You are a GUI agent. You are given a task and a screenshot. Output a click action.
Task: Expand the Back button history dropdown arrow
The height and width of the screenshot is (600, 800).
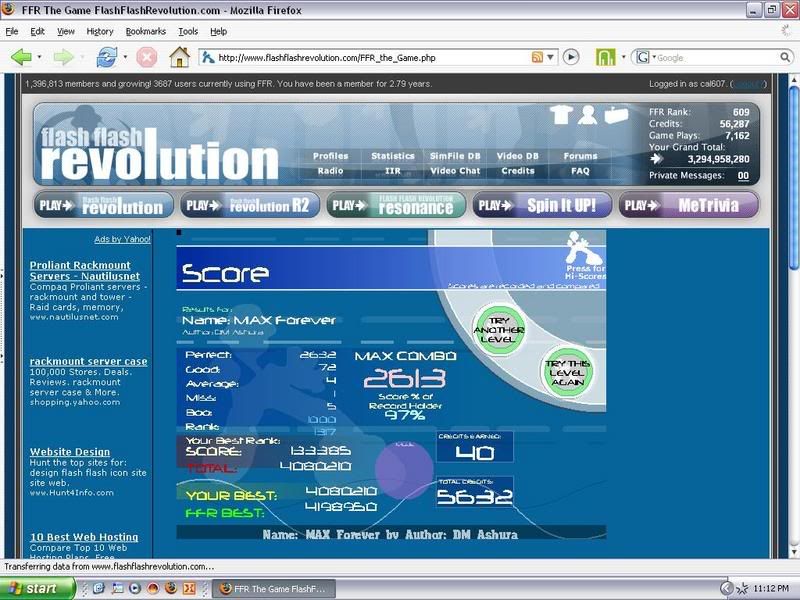[x=39, y=57]
